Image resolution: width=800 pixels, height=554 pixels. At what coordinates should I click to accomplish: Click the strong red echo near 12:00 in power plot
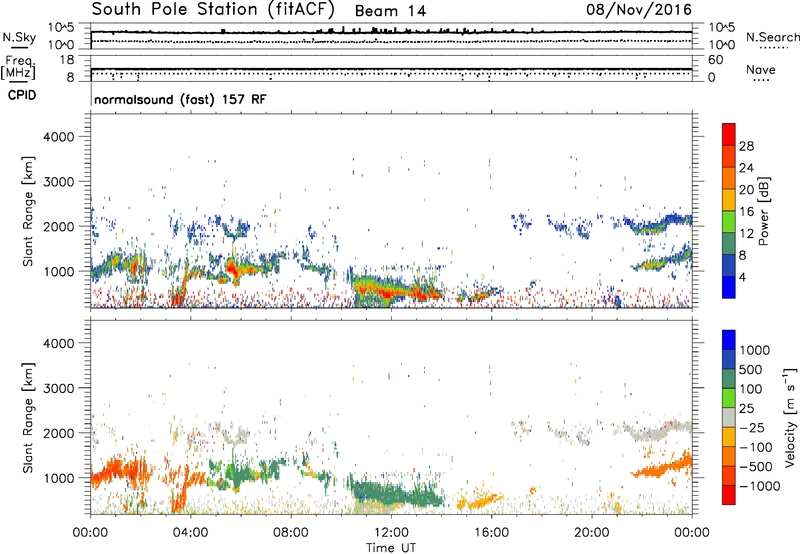click(x=388, y=292)
